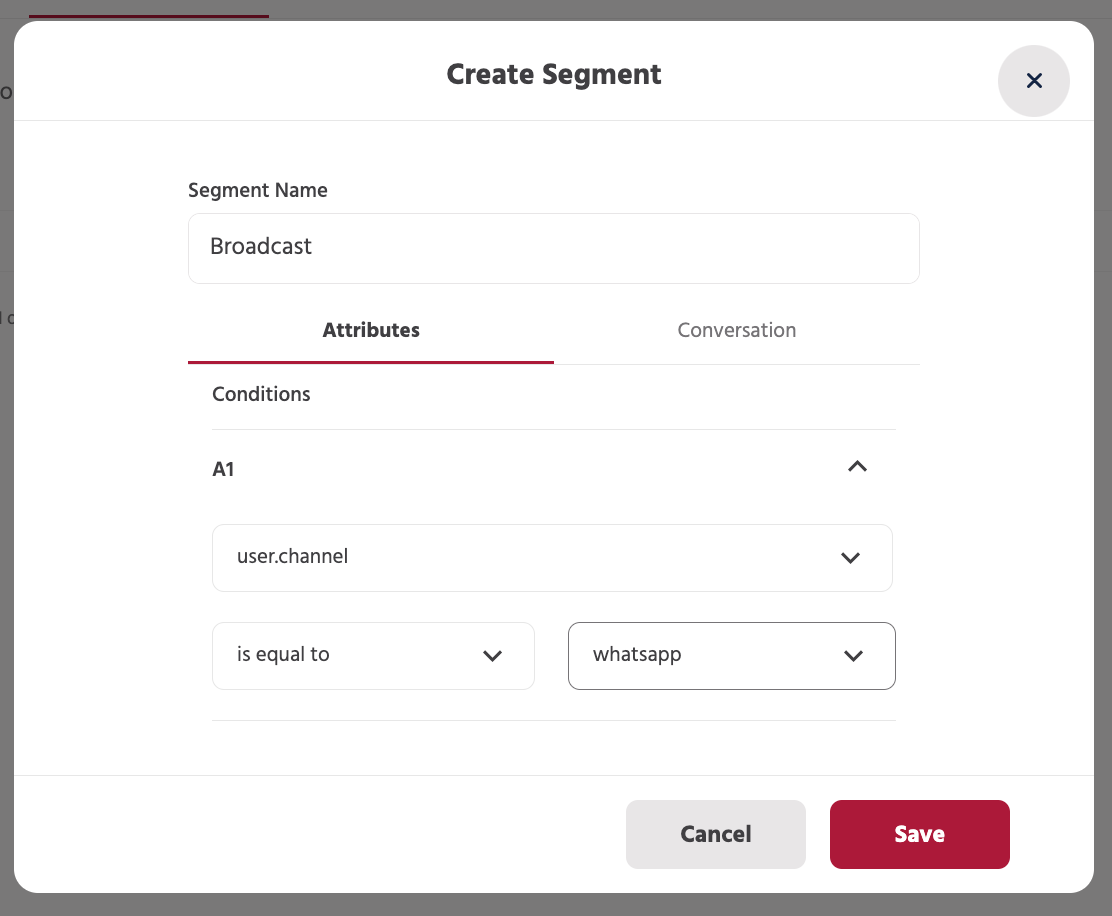The height and width of the screenshot is (916, 1112).
Task: Click the A1 condition label
Action: click(223, 468)
